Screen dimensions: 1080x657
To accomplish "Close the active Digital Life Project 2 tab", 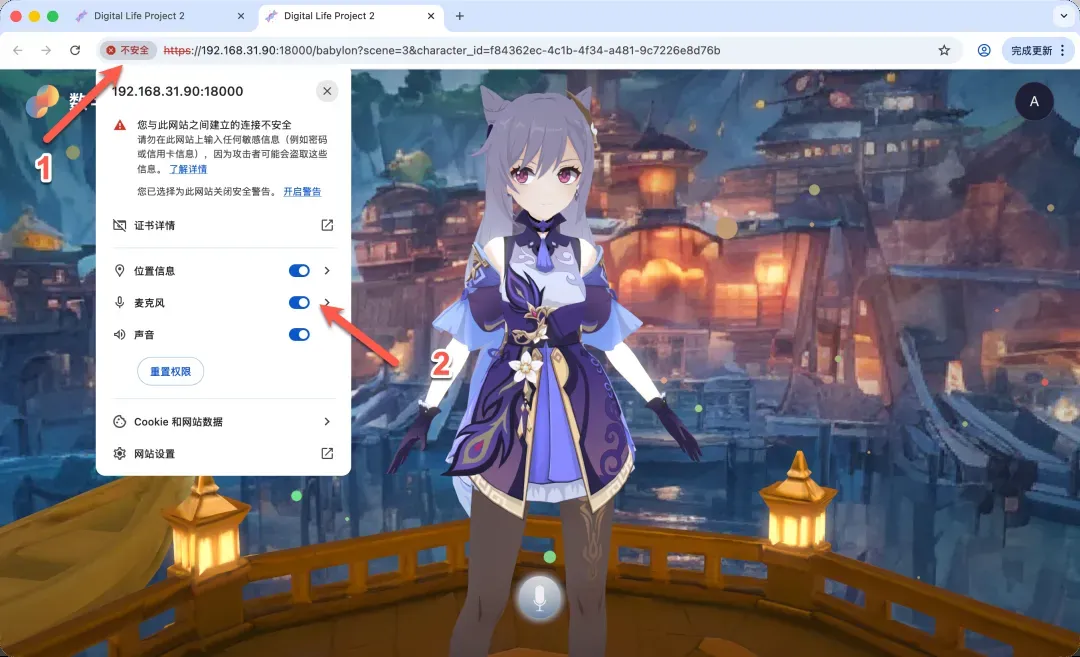I will 430,16.
